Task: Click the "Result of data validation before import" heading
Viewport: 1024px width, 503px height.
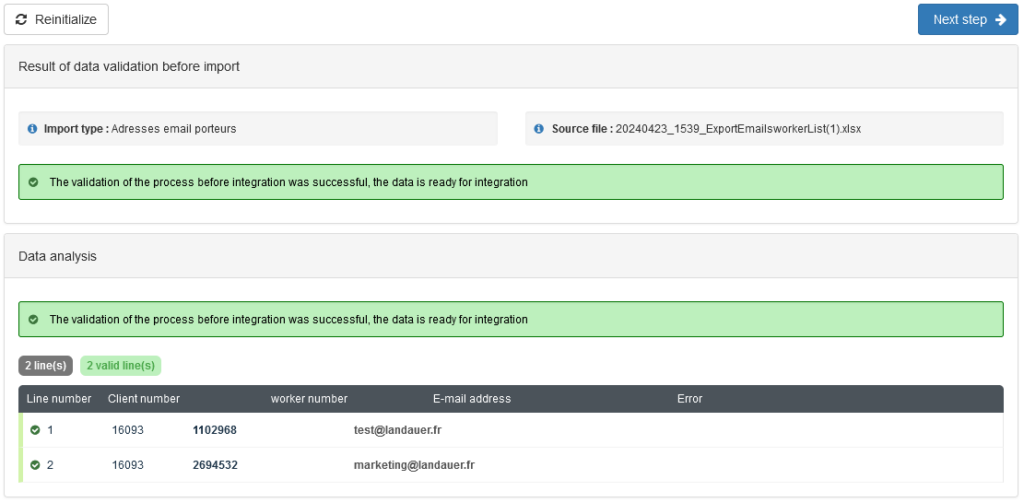Action: click(x=129, y=66)
